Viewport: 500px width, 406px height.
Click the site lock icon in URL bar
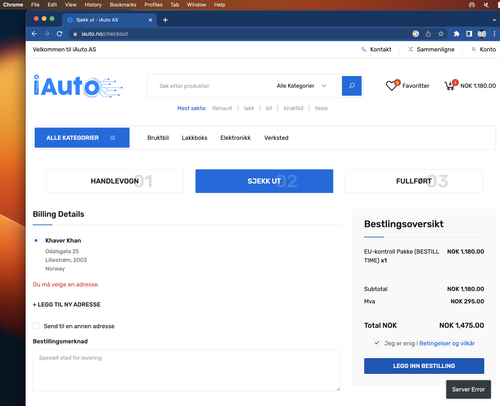coord(75,34)
